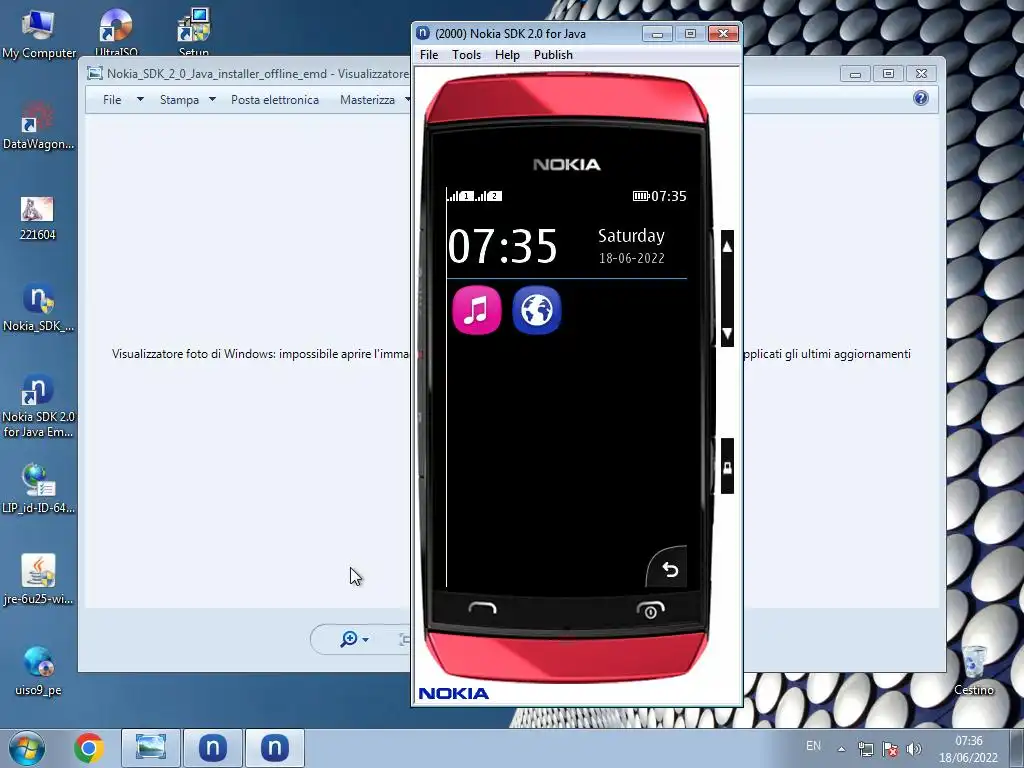The image size is (1024, 768).
Task: Open the music player app on phone
Action: pos(477,310)
